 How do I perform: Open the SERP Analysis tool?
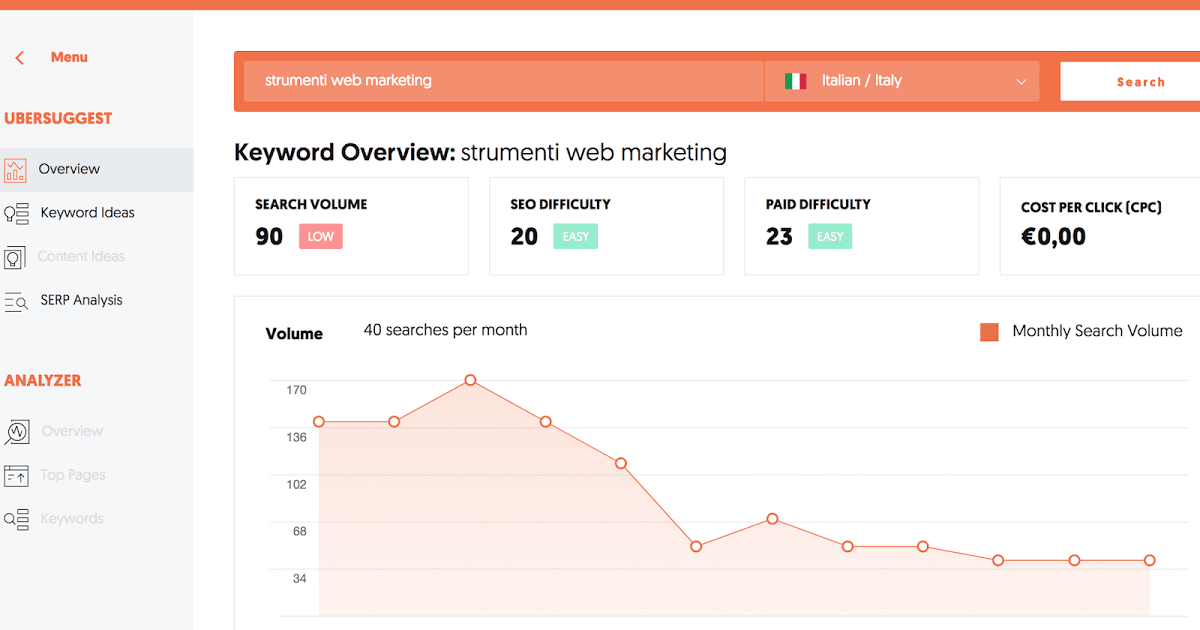82,300
